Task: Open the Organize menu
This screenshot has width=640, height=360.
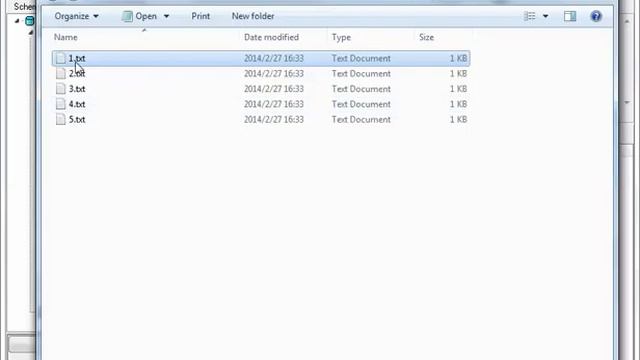Action: [76, 16]
